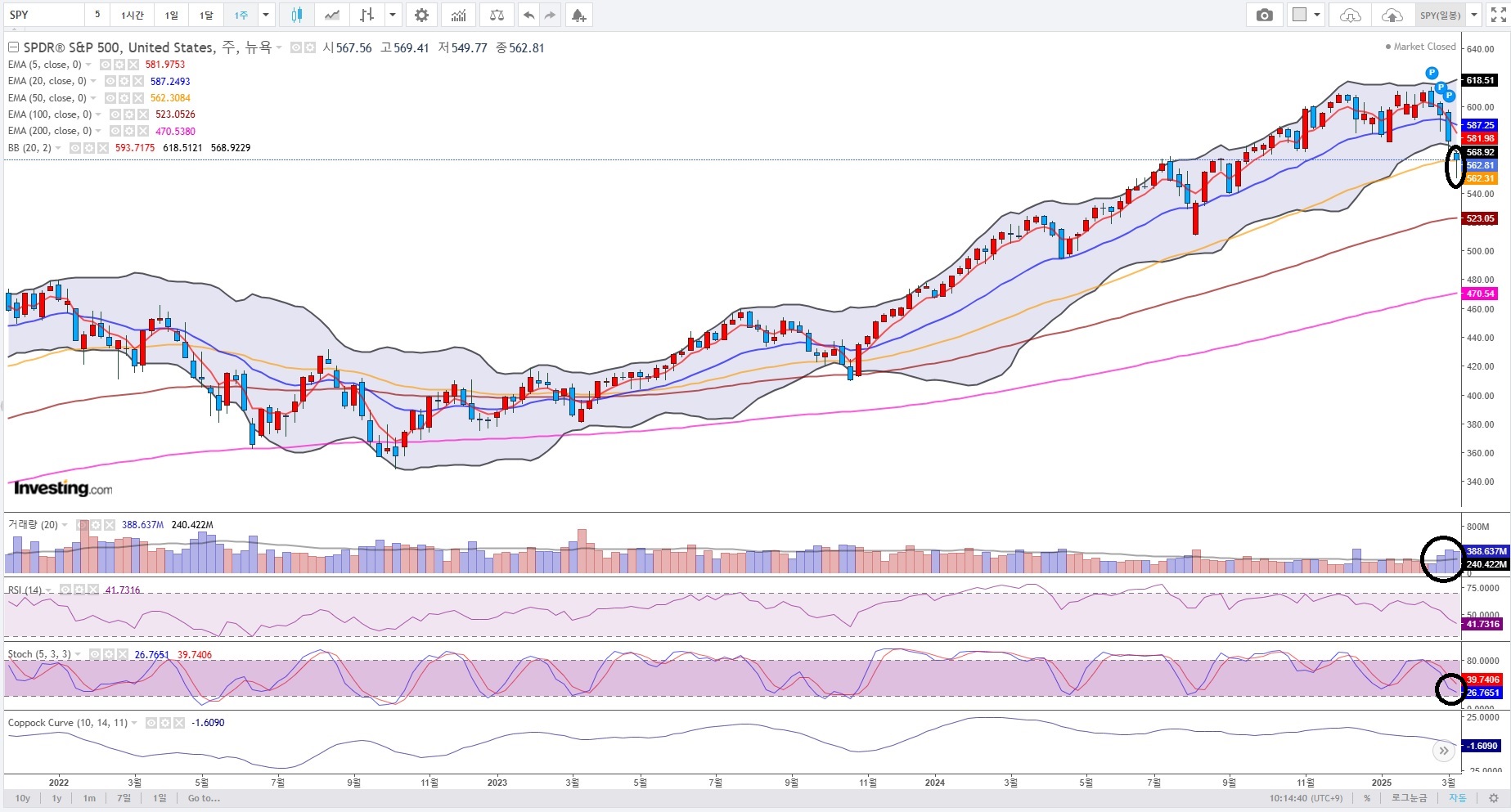This screenshot has width=1511, height=812.
Task: Hide the EMA (200, close, 0) line
Action: [115, 131]
